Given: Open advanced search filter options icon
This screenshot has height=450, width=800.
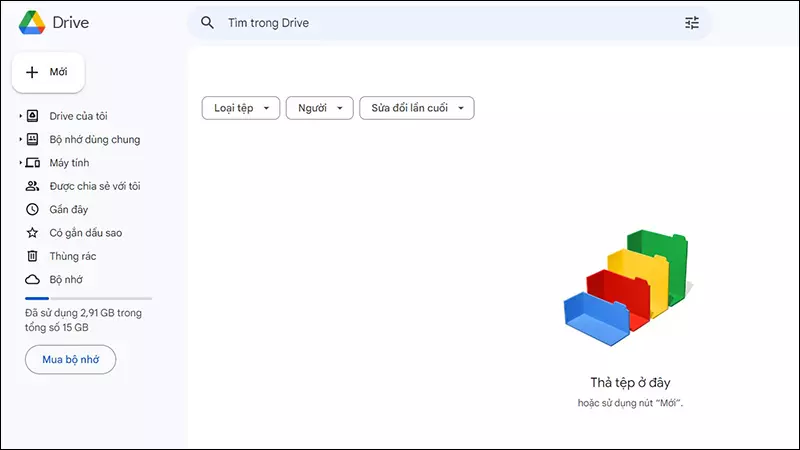Looking at the screenshot, I should click(x=692, y=22).
